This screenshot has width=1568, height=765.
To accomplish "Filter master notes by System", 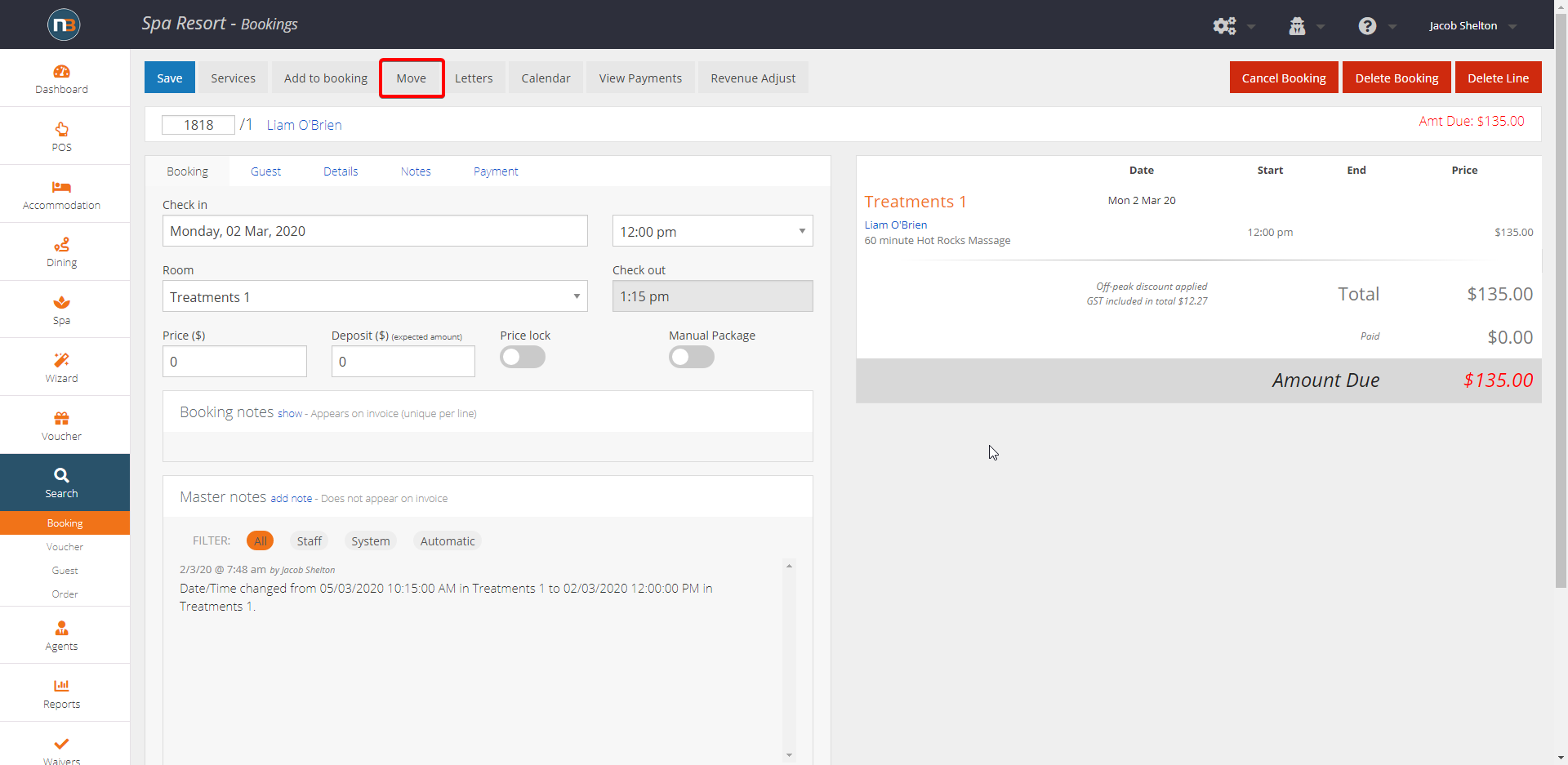I will 370,540.
